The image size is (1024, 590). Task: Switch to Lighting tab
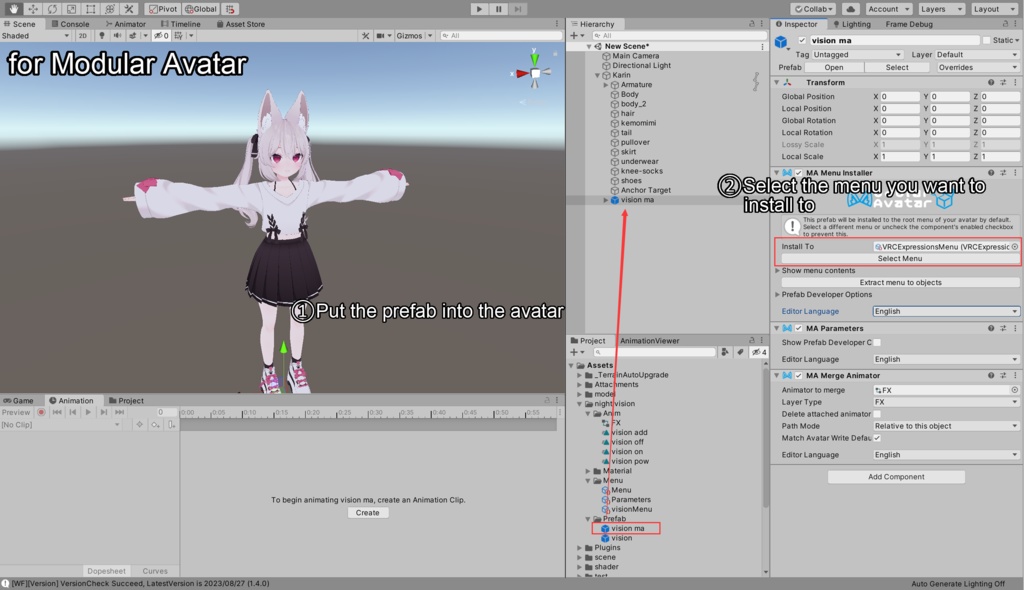[852, 24]
